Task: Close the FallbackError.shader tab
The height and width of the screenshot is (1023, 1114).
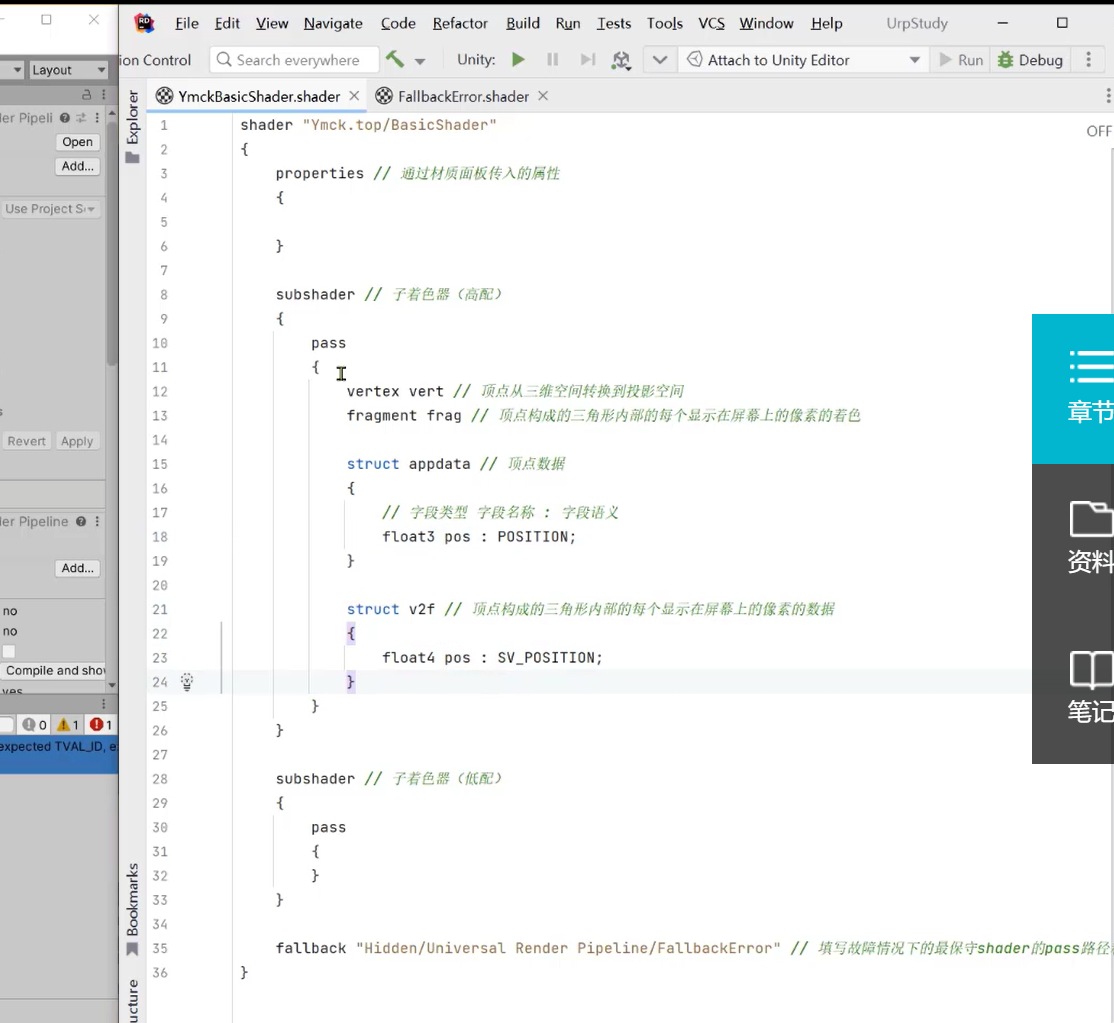Action: click(x=543, y=96)
